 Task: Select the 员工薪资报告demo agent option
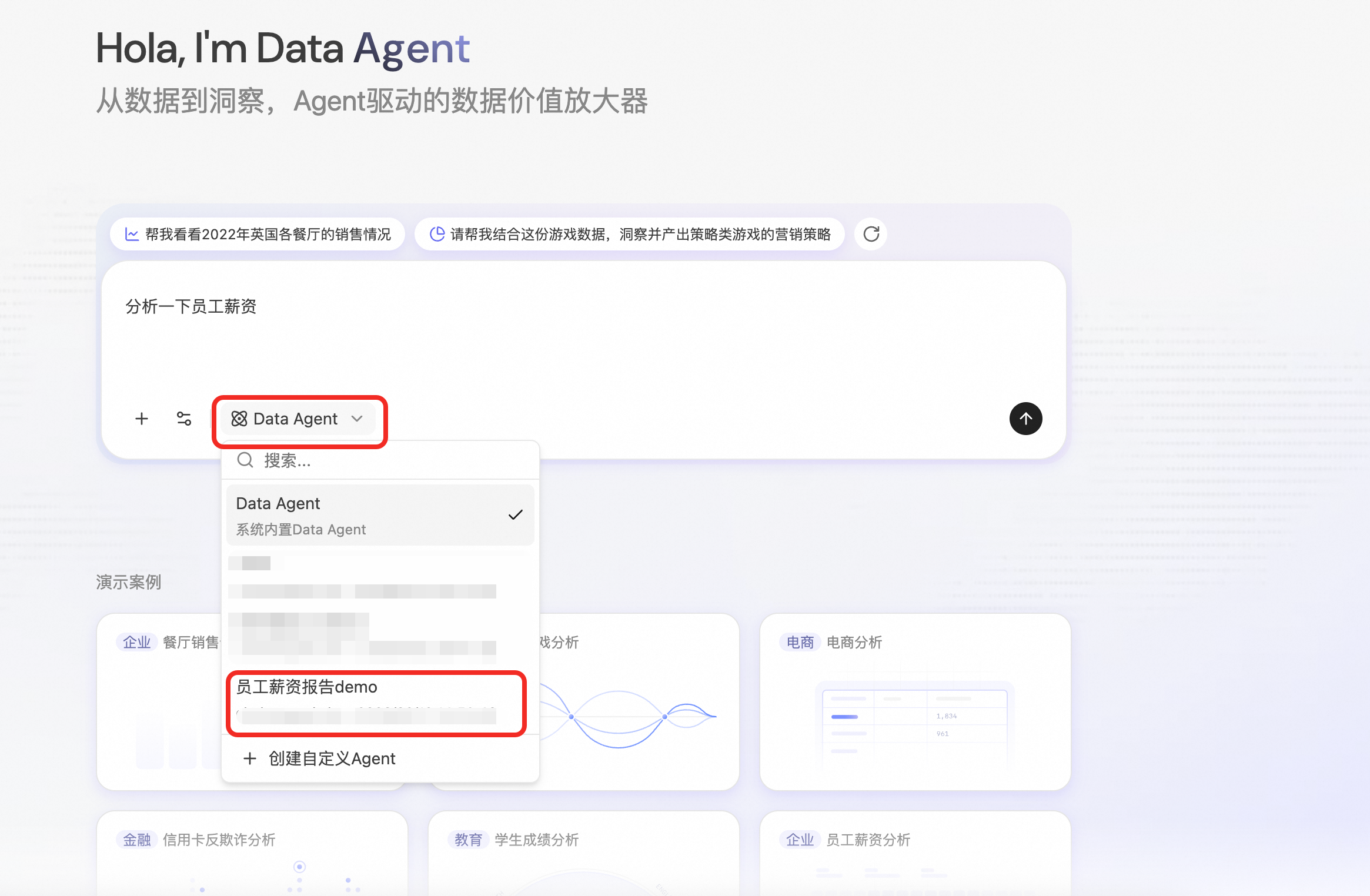[x=376, y=700]
